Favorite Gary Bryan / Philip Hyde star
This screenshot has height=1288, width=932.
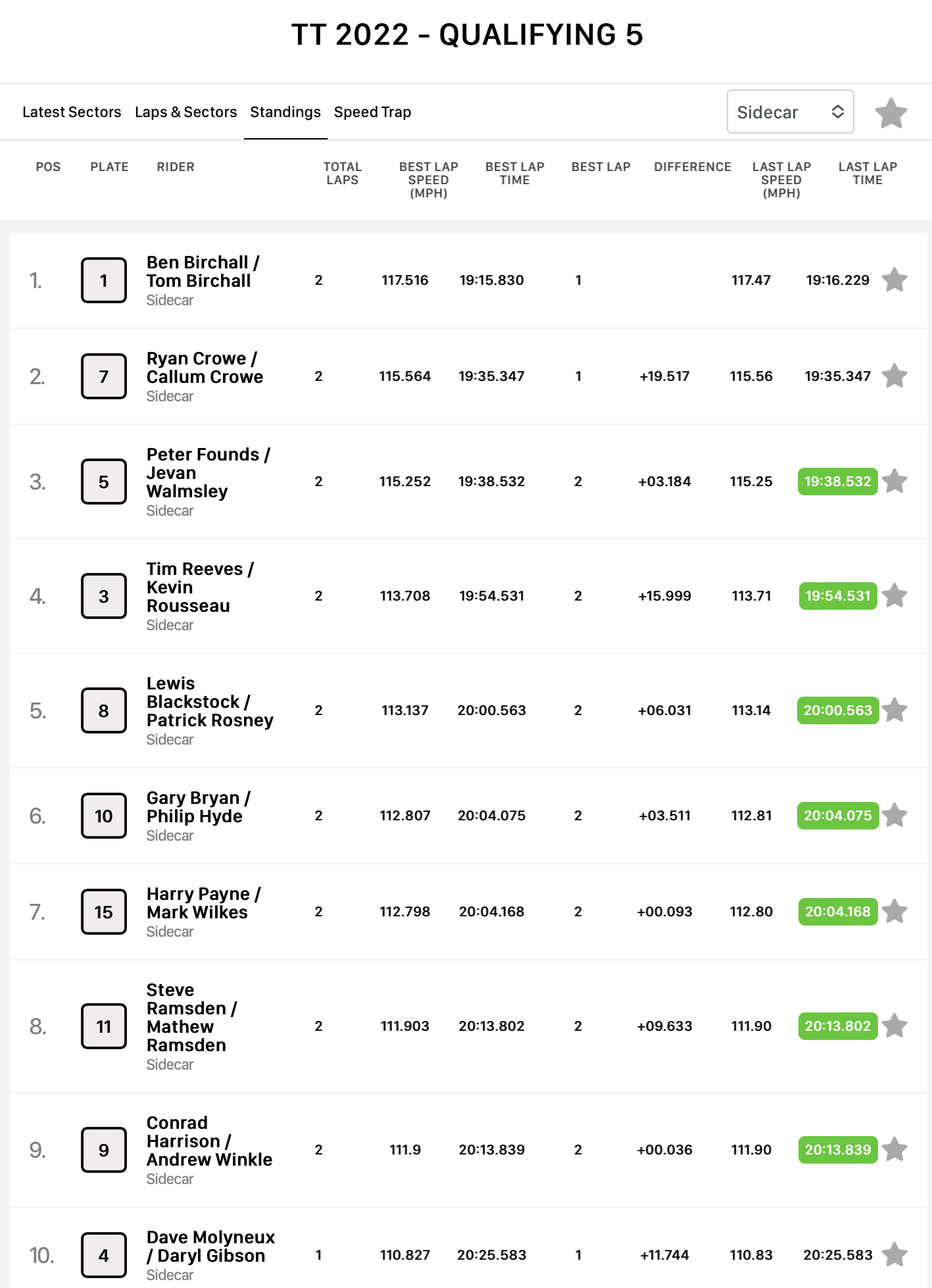point(895,816)
